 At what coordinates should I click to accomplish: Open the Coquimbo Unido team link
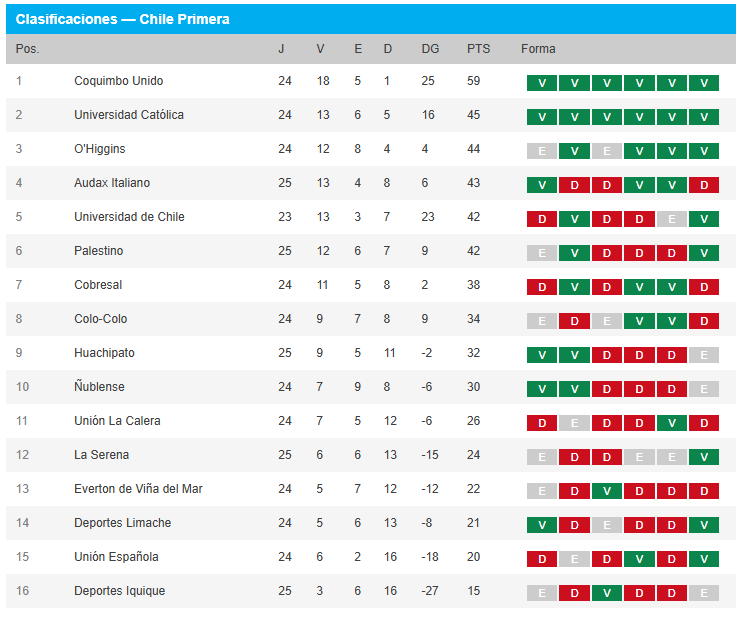pos(118,81)
